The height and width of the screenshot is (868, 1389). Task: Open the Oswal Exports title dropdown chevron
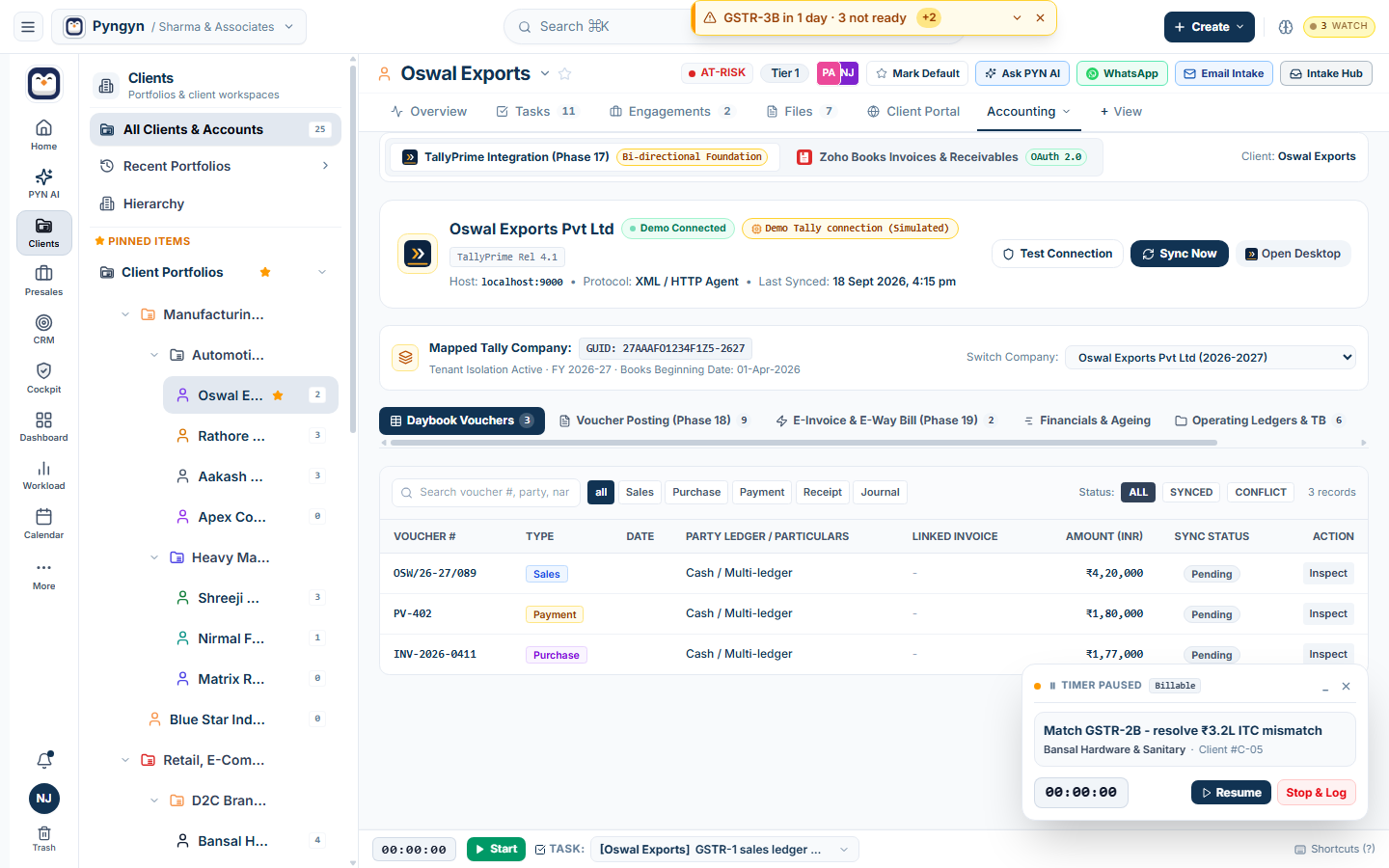tap(545, 74)
